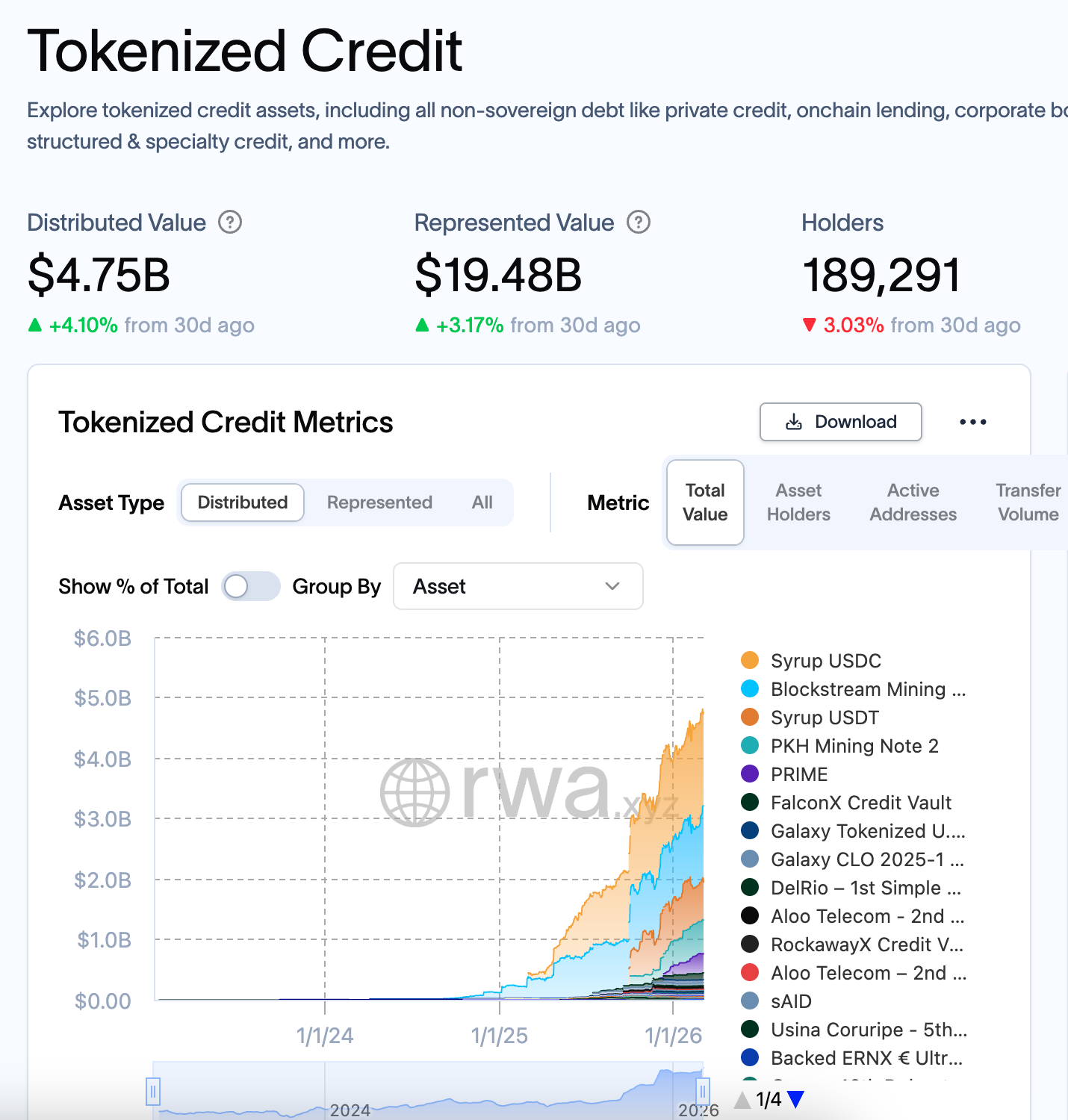Viewport: 1068px width, 1120px height.
Task: Switch metric to Transfer Volume
Action: (x=1028, y=503)
